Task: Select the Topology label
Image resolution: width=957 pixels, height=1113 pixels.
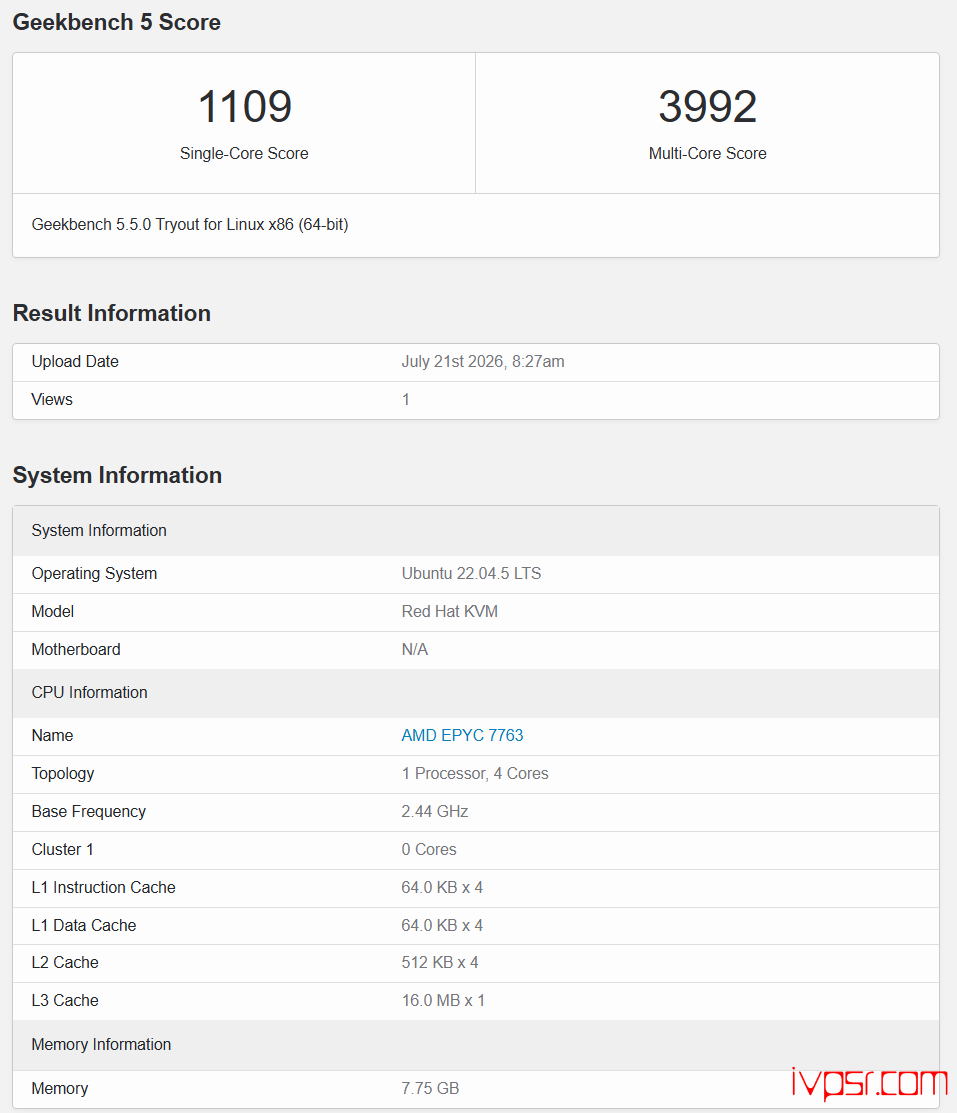Action: tap(62, 774)
